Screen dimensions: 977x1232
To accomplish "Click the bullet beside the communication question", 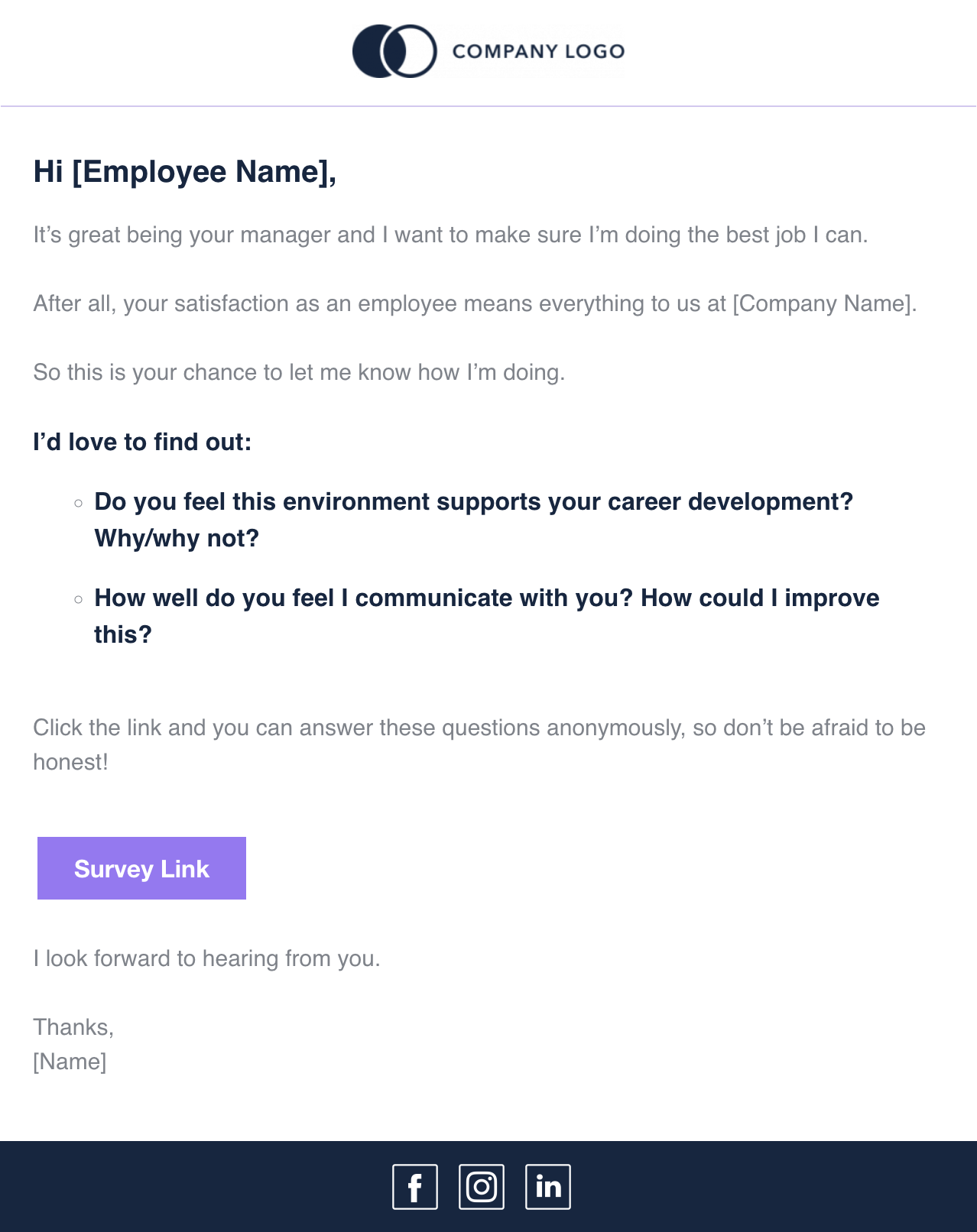I will [x=79, y=599].
